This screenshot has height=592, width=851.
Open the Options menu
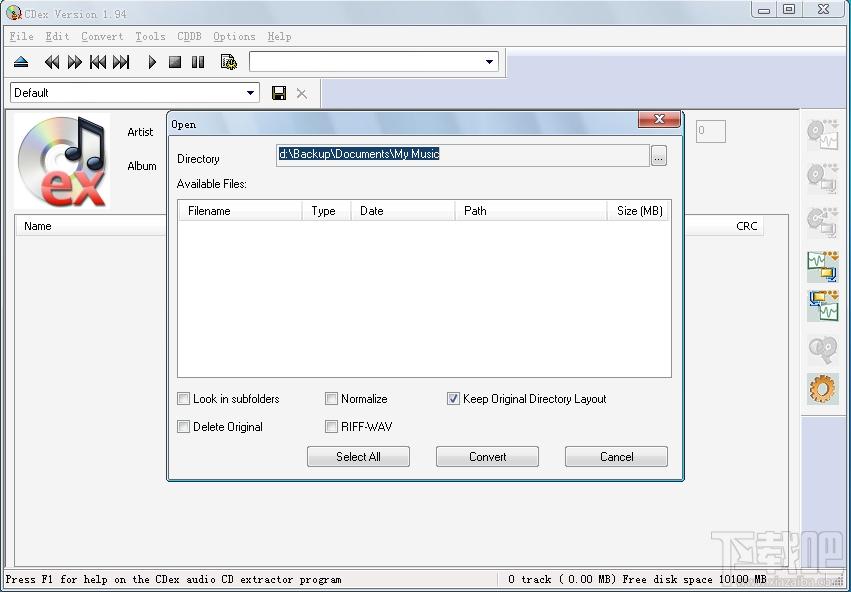click(234, 36)
